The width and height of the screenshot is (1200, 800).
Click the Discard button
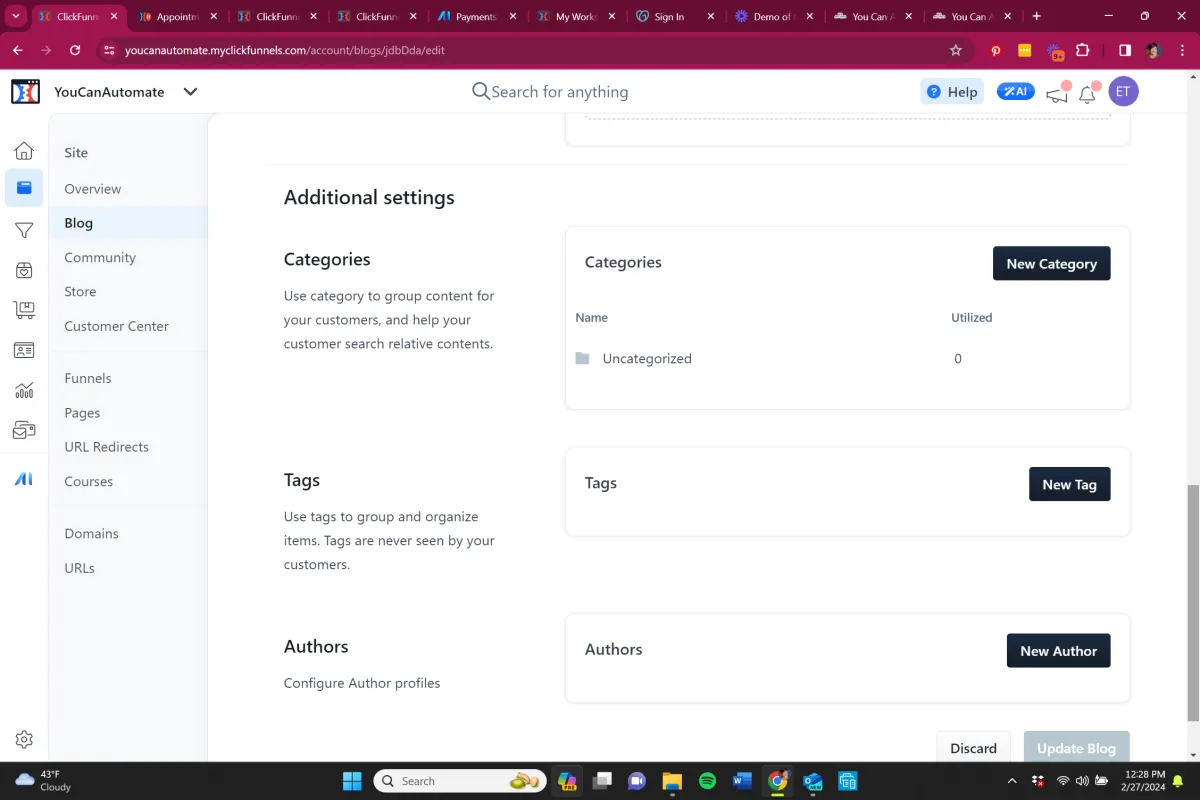pos(973,748)
